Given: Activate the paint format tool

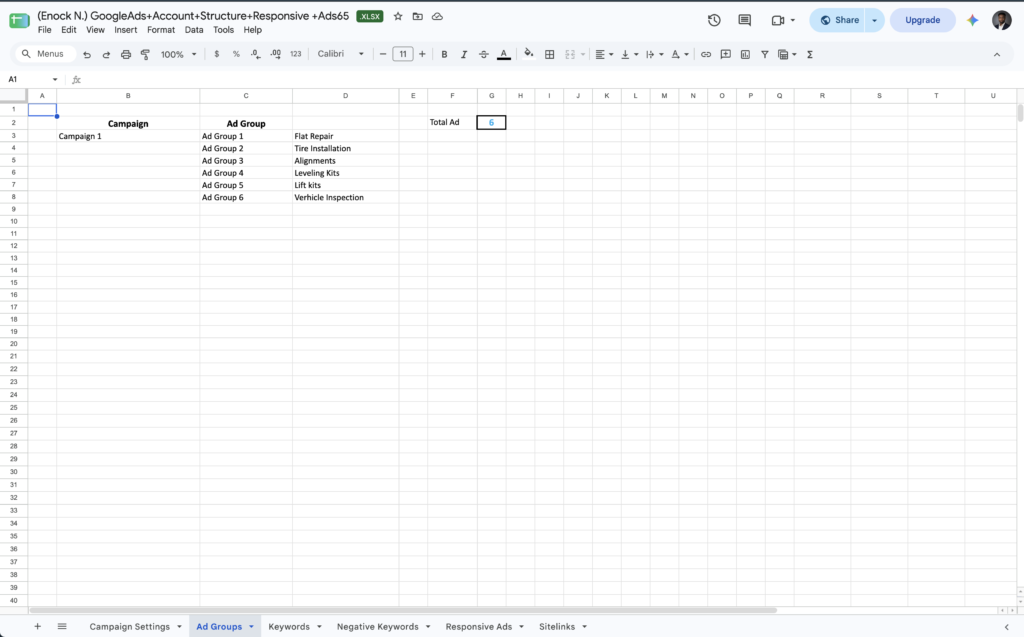Looking at the screenshot, I should pos(145,55).
